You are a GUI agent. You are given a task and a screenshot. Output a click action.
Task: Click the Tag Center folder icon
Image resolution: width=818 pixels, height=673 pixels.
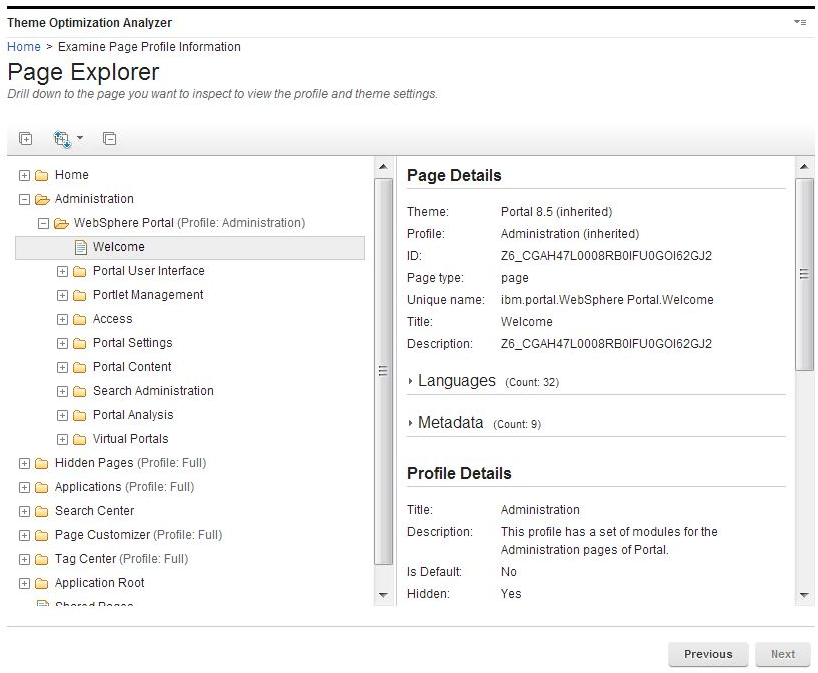[42, 559]
